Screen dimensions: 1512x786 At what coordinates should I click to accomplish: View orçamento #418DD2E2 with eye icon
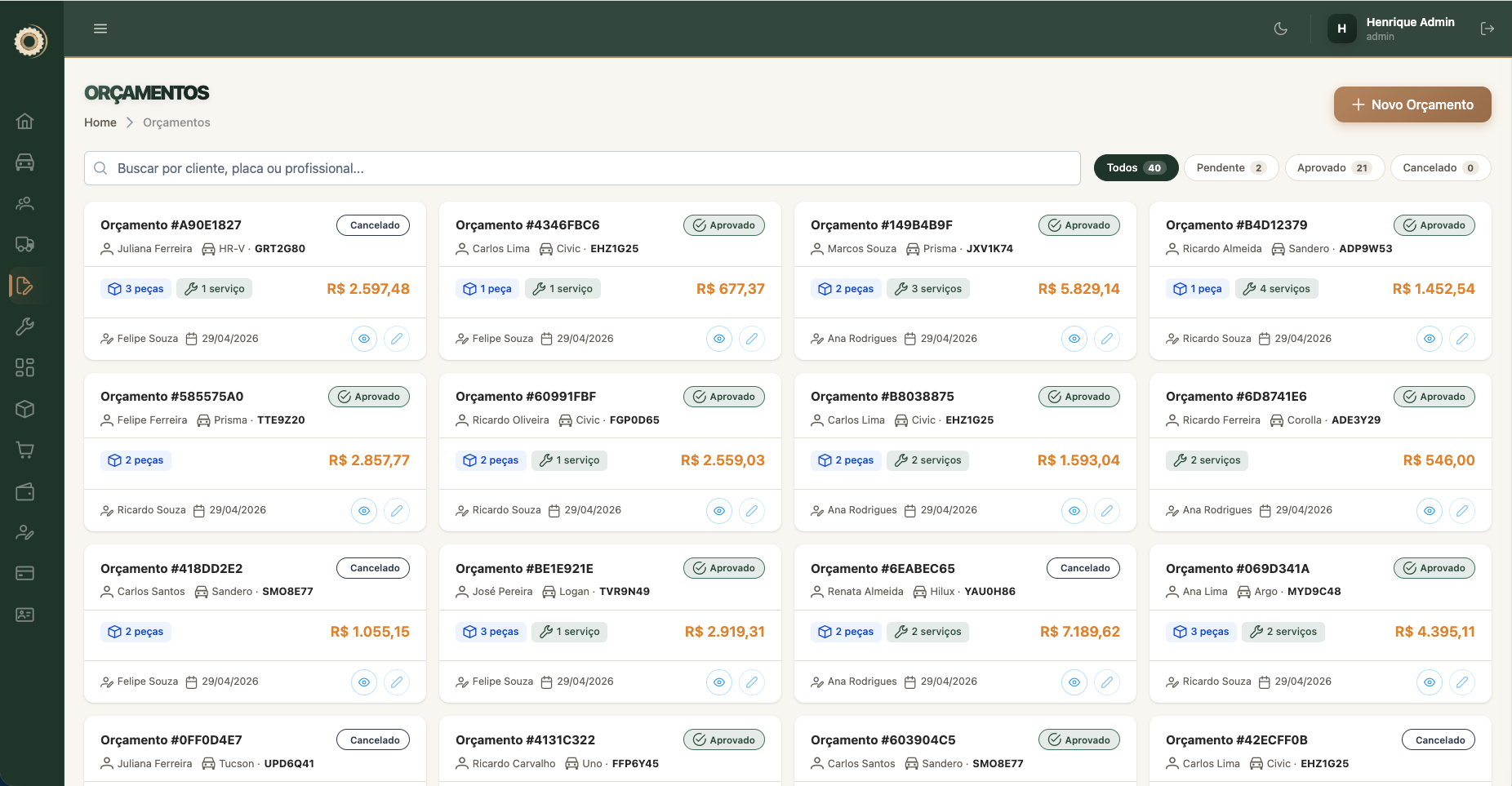pos(364,682)
